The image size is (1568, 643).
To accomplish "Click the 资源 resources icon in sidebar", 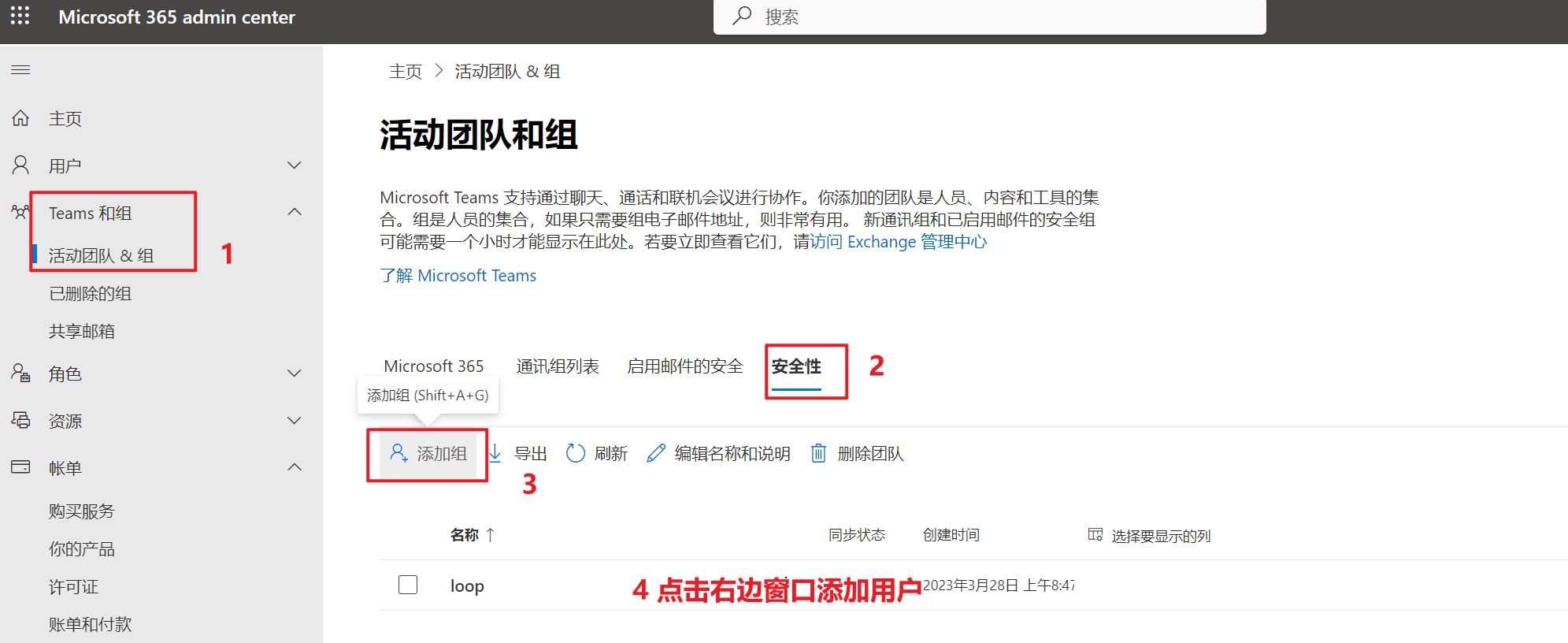I will [x=20, y=420].
